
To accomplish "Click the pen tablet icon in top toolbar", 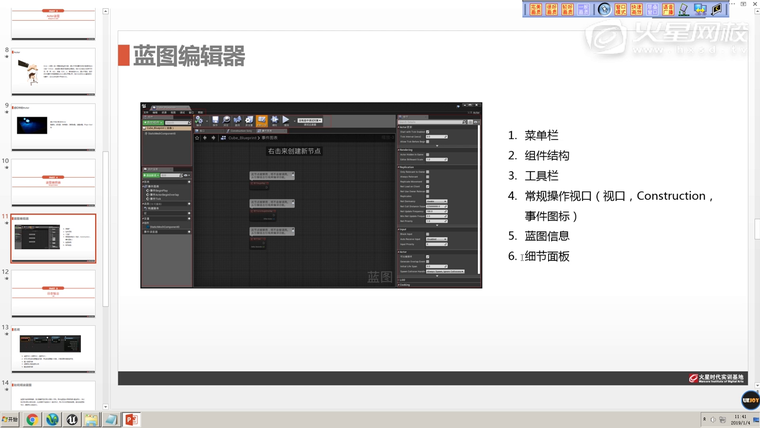I will (x=684, y=9).
